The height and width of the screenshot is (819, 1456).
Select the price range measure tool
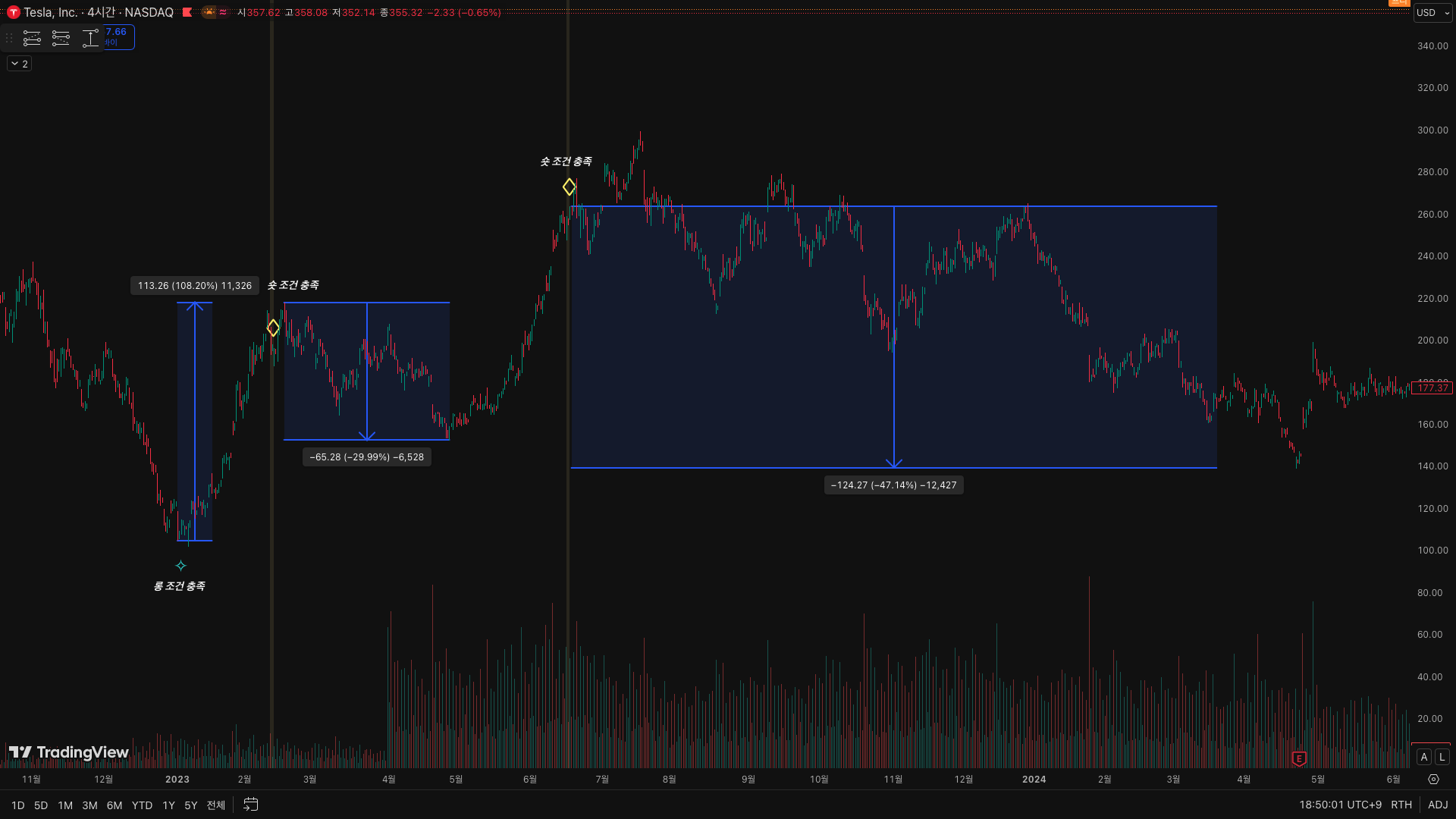[x=90, y=38]
